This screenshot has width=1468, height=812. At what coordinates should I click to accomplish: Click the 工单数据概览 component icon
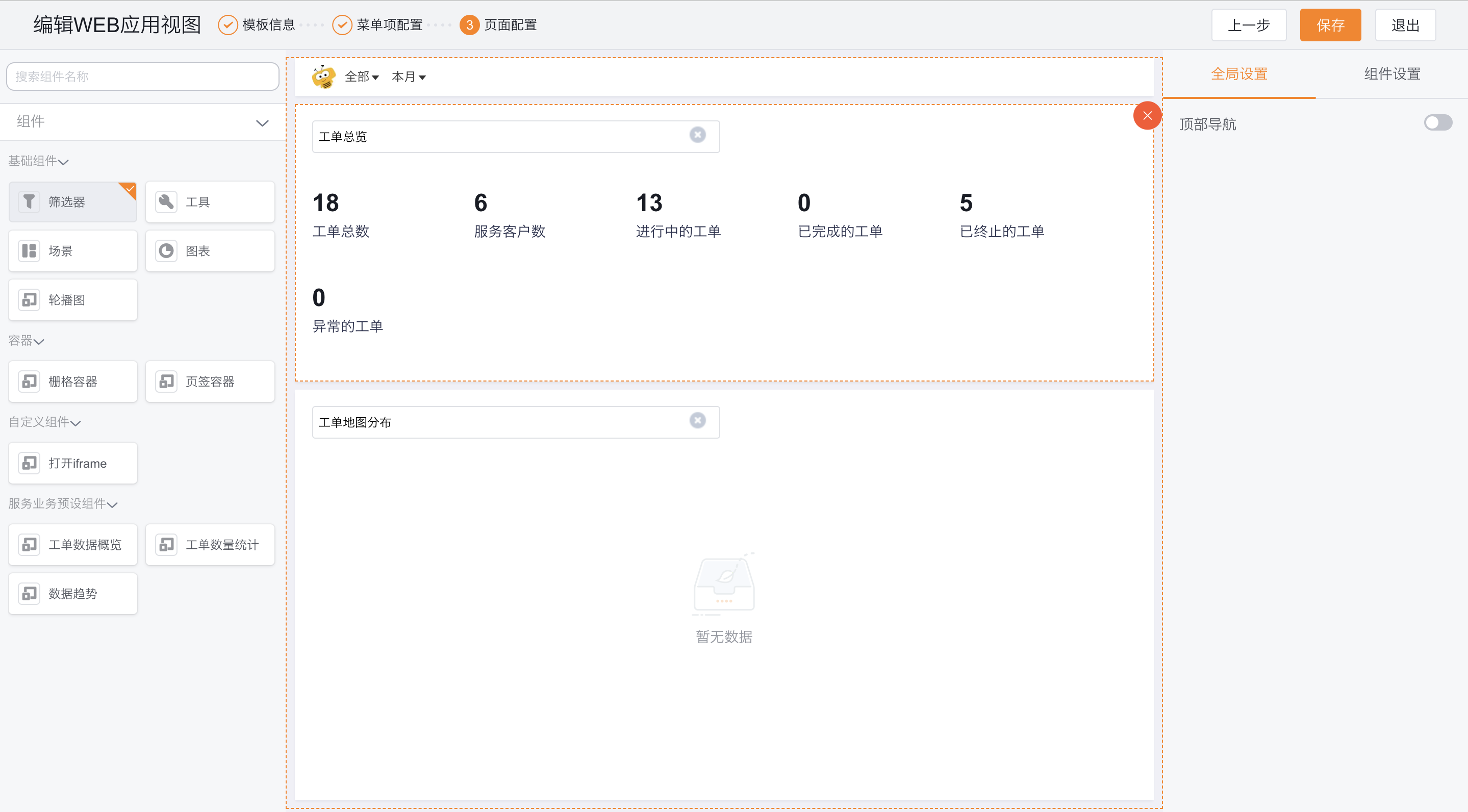click(x=29, y=544)
